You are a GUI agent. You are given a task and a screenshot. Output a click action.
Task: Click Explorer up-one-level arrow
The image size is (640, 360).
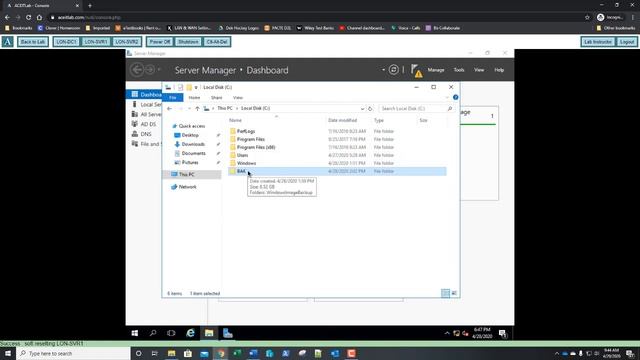pos(197,109)
